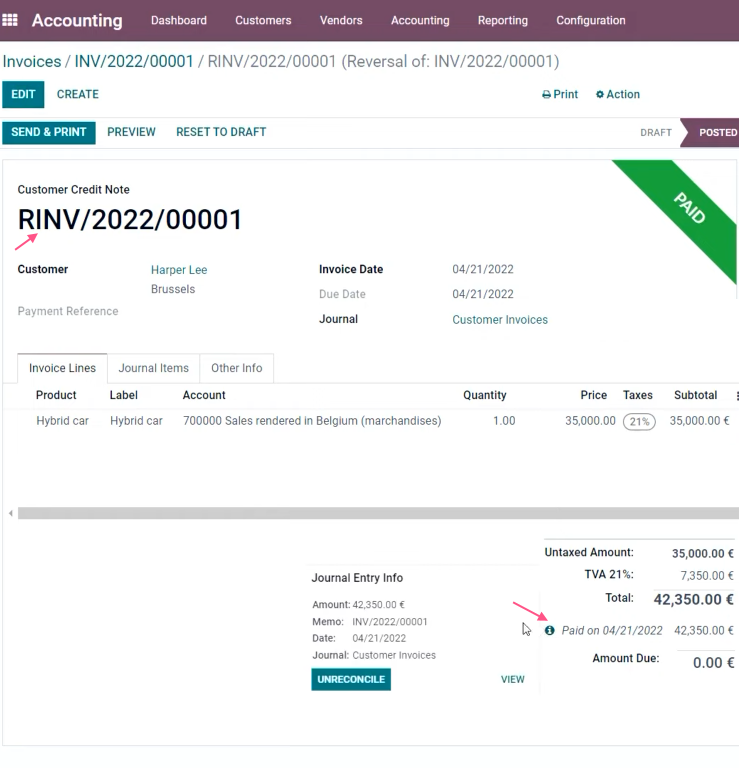The width and height of the screenshot is (739, 768).
Task: Click the Paid on 04/21/2022 text
Action: tap(612, 631)
